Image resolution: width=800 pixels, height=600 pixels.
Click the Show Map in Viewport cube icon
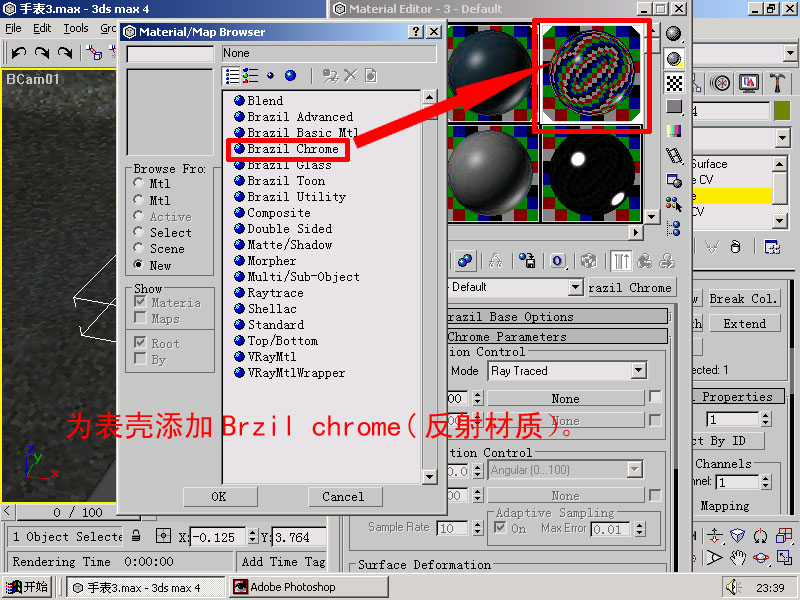tap(588, 261)
